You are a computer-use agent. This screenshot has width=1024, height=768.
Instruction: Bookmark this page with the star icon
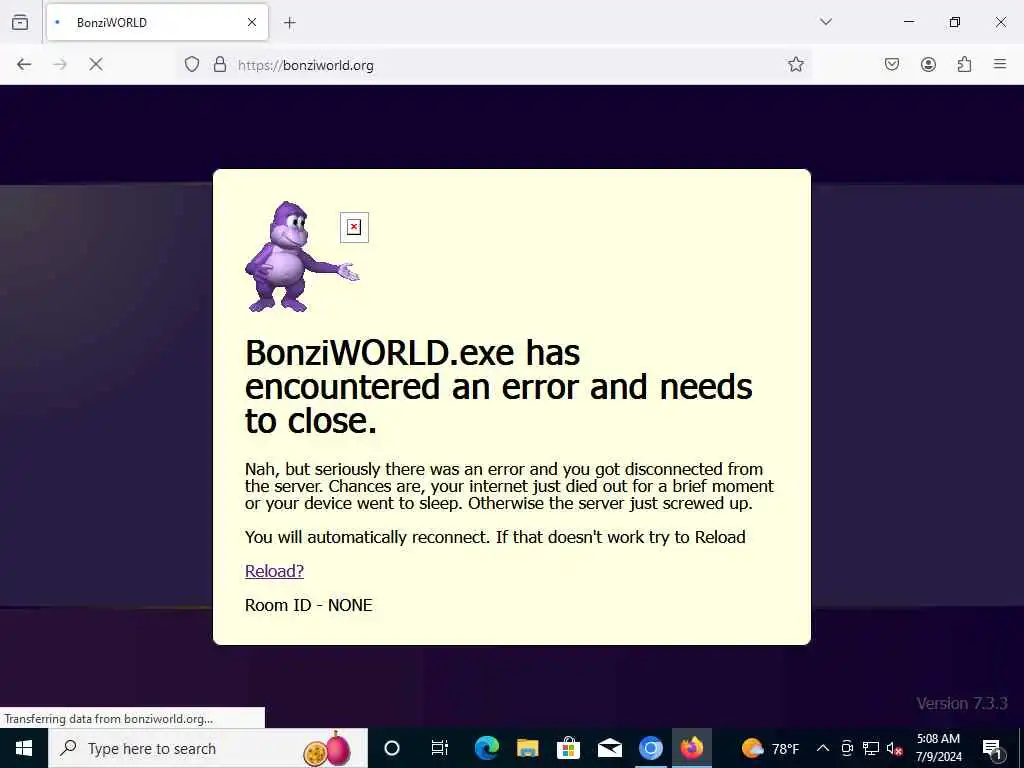click(795, 64)
